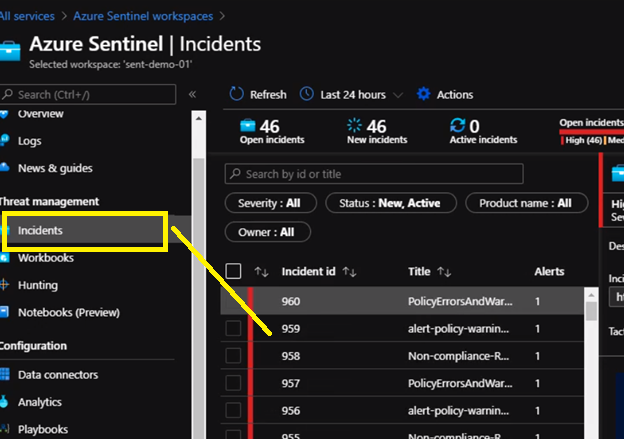Click the Active incidents sync icon
The height and width of the screenshot is (442, 624).
[457, 125]
